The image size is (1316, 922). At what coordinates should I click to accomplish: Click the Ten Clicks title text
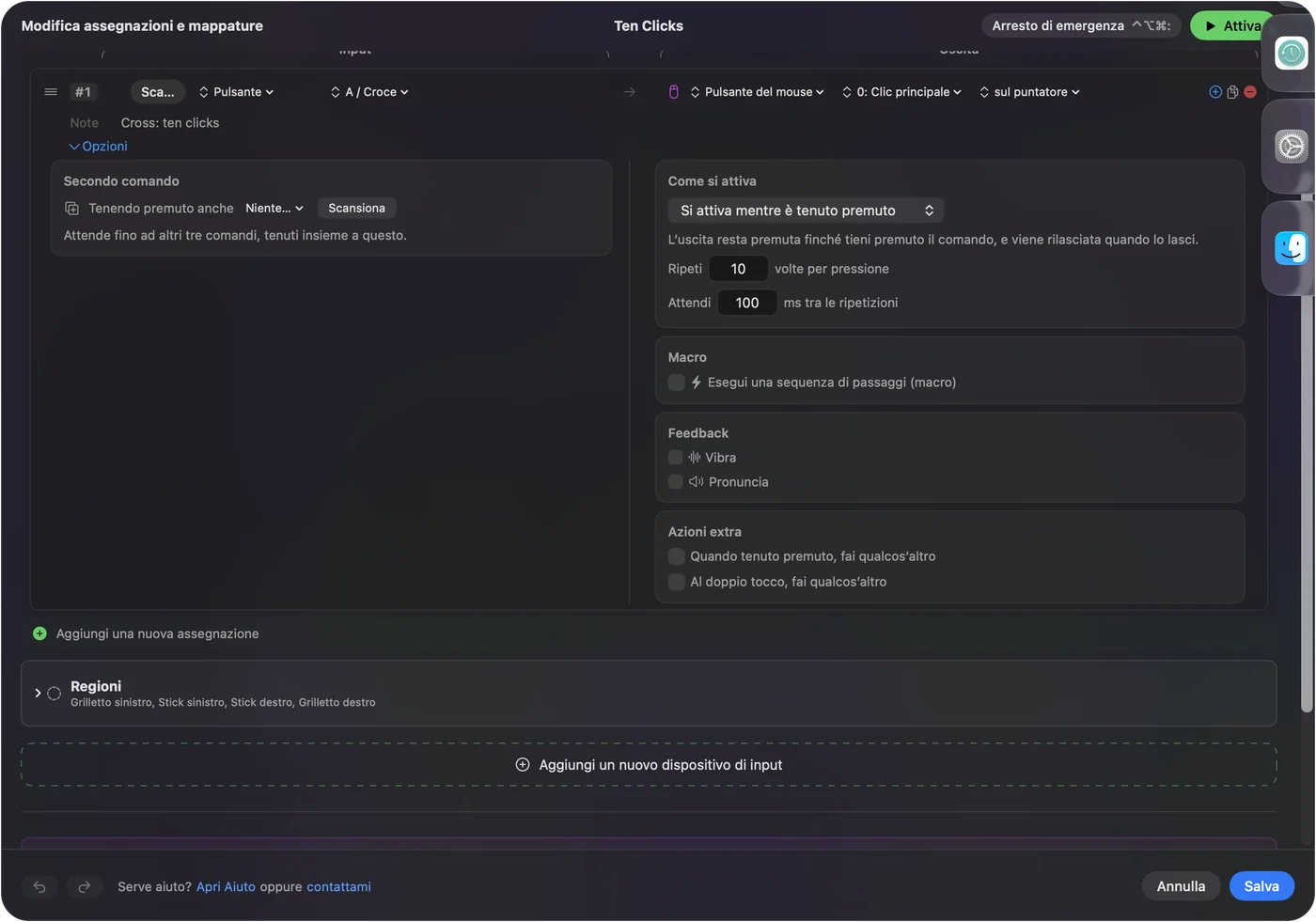click(649, 25)
